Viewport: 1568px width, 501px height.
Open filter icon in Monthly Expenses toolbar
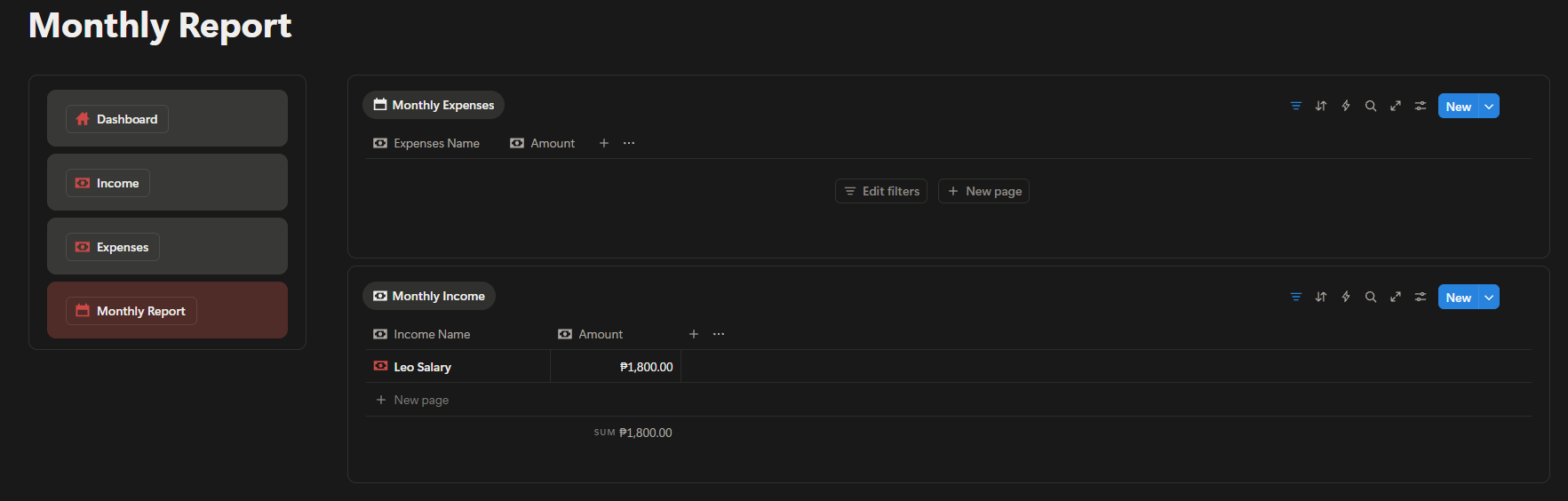(x=1295, y=106)
